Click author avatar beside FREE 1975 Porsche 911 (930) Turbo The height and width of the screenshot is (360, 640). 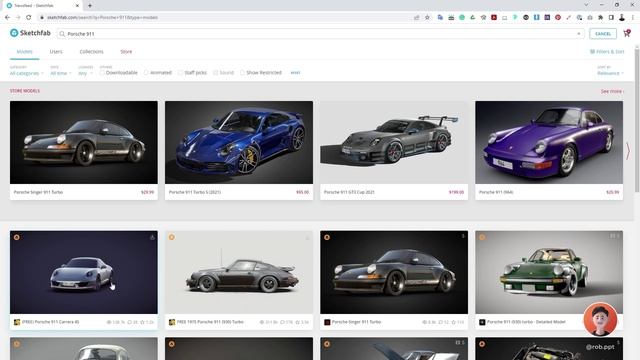[172, 322]
